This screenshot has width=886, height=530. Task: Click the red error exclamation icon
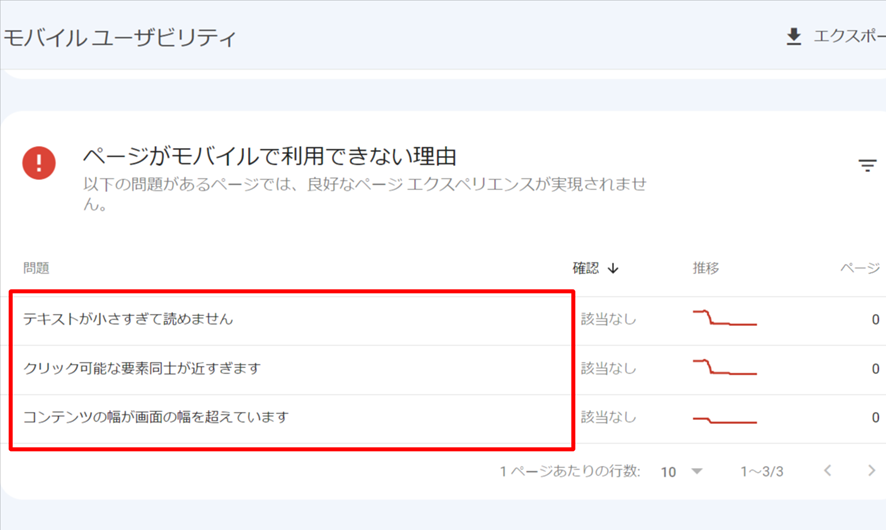[x=39, y=163]
